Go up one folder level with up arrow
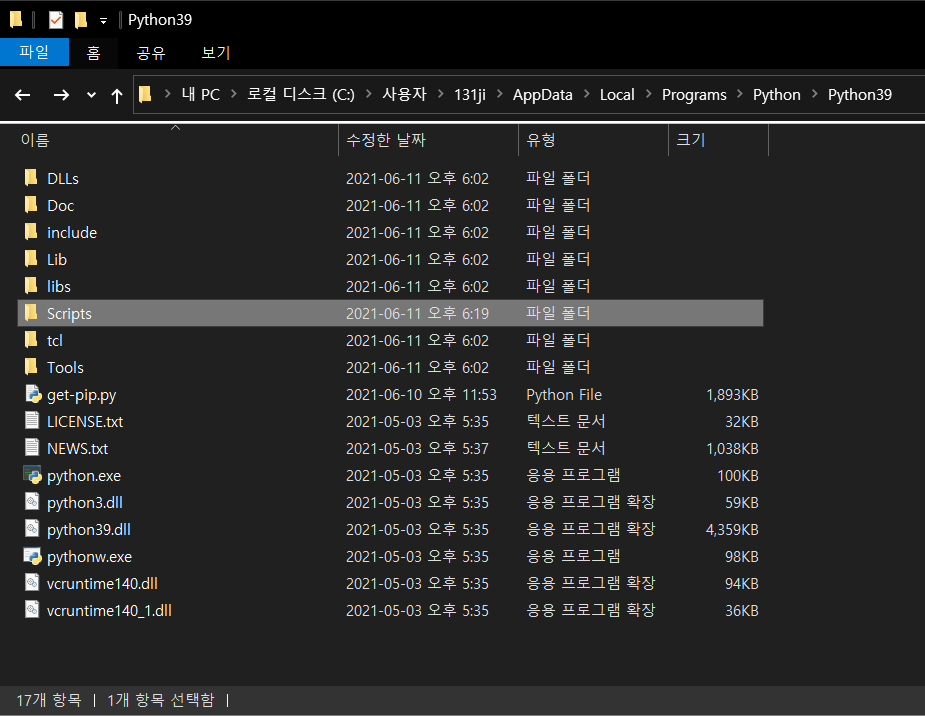Screen dimensions: 925x716 point(117,96)
